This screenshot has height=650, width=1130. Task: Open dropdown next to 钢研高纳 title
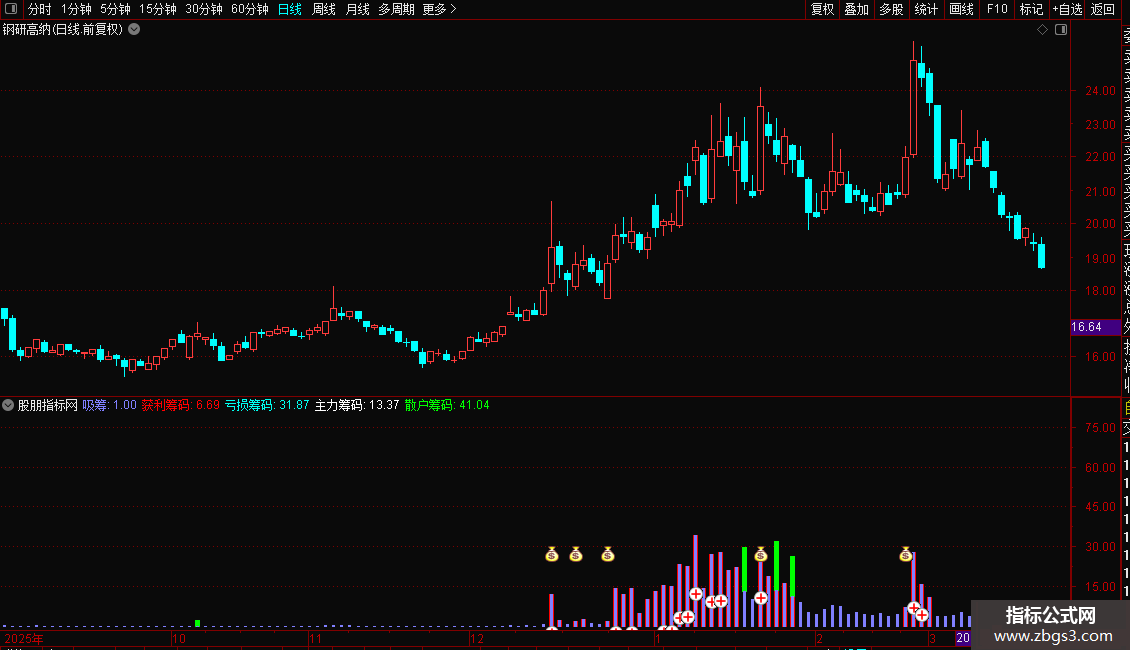(134, 30)
